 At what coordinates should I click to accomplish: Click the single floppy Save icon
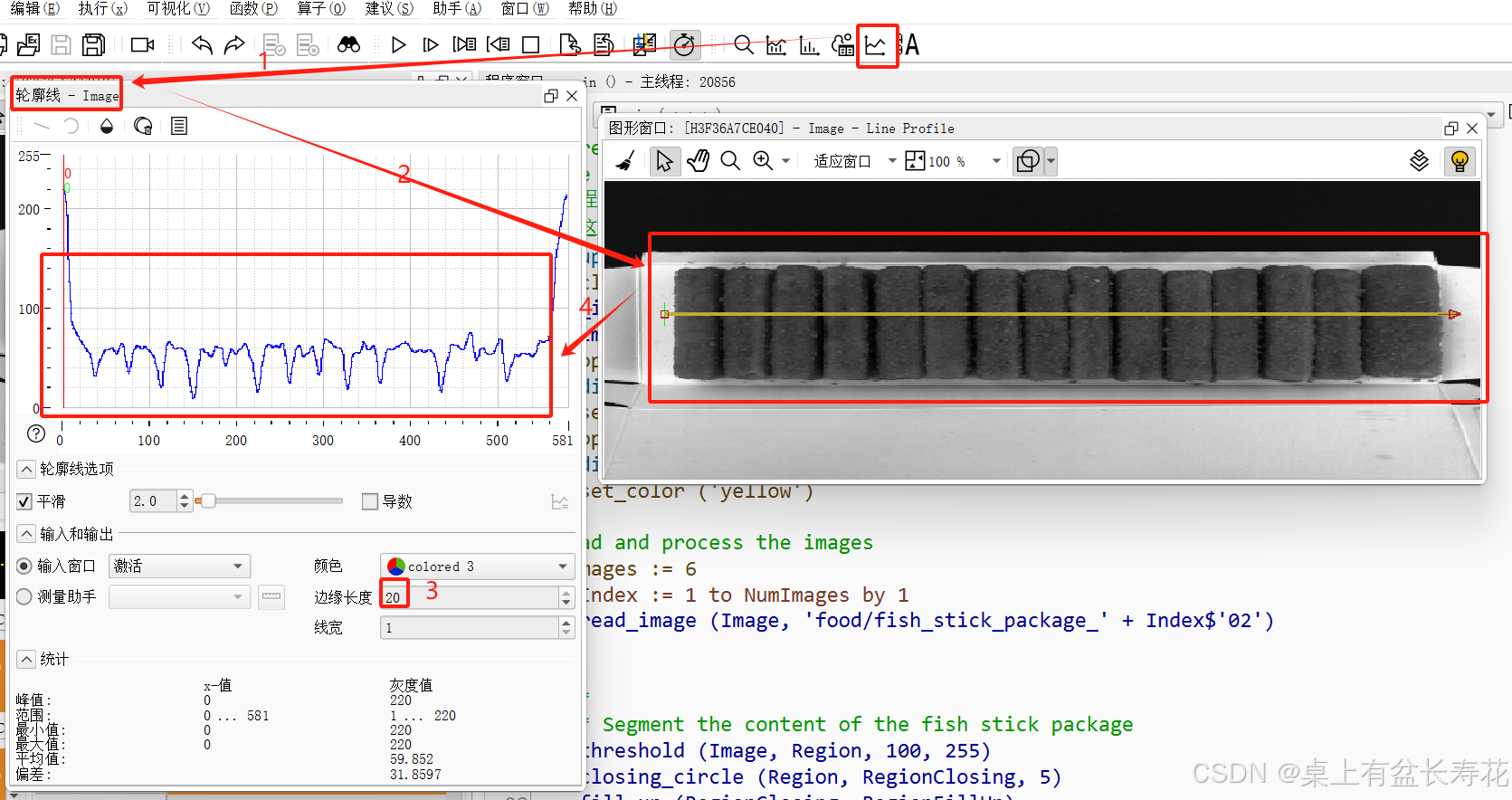coord(61,44)
